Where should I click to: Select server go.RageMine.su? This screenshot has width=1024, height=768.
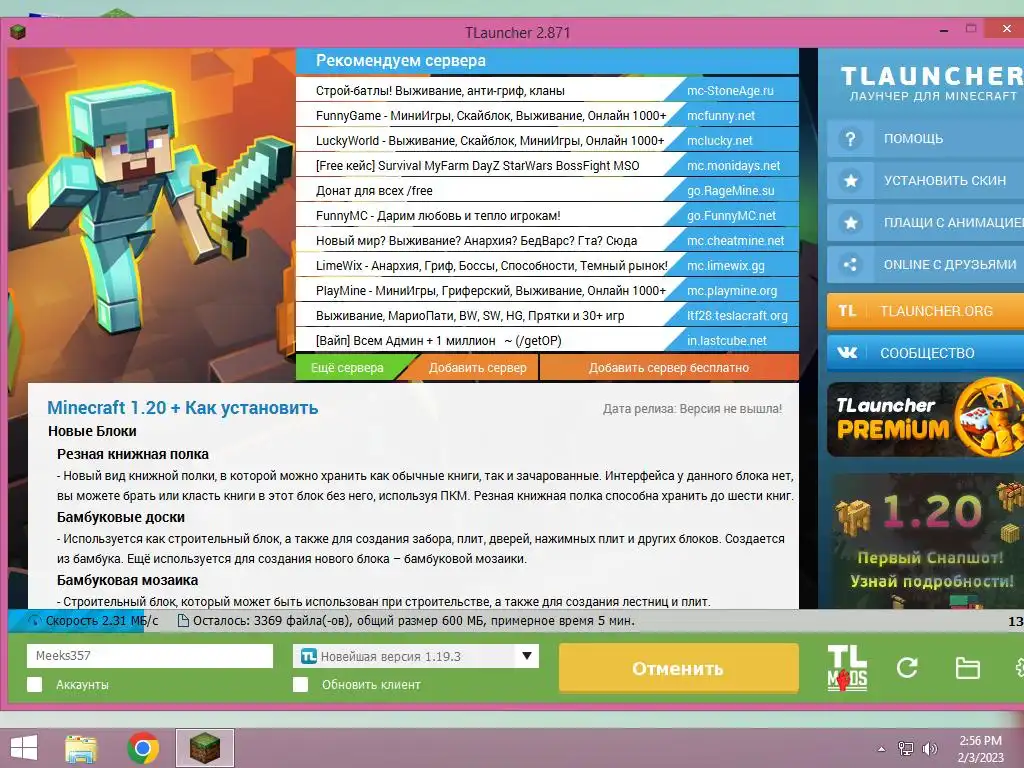pos(730,191)
